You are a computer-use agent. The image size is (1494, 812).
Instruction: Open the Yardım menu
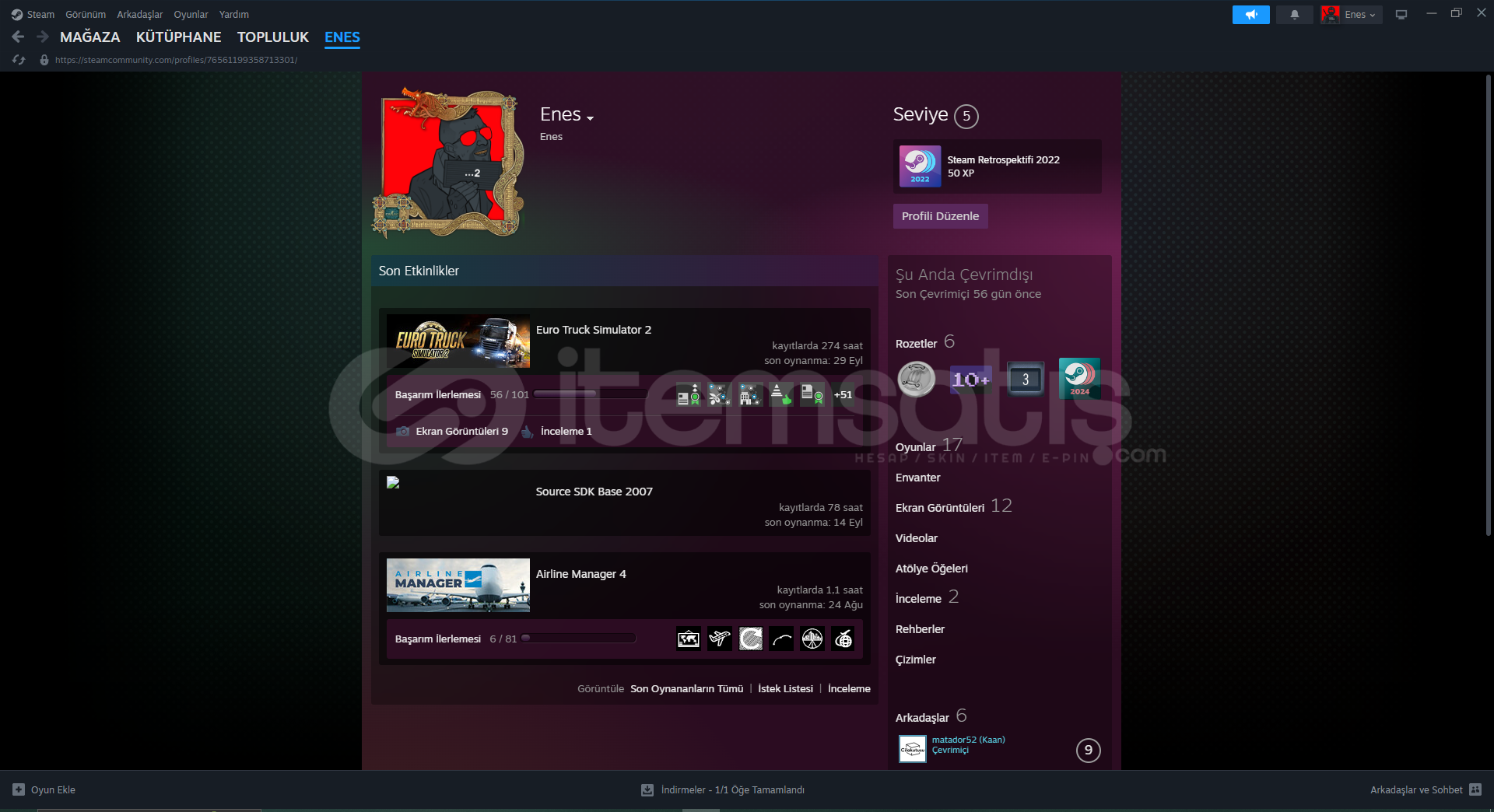click(234, 14)
